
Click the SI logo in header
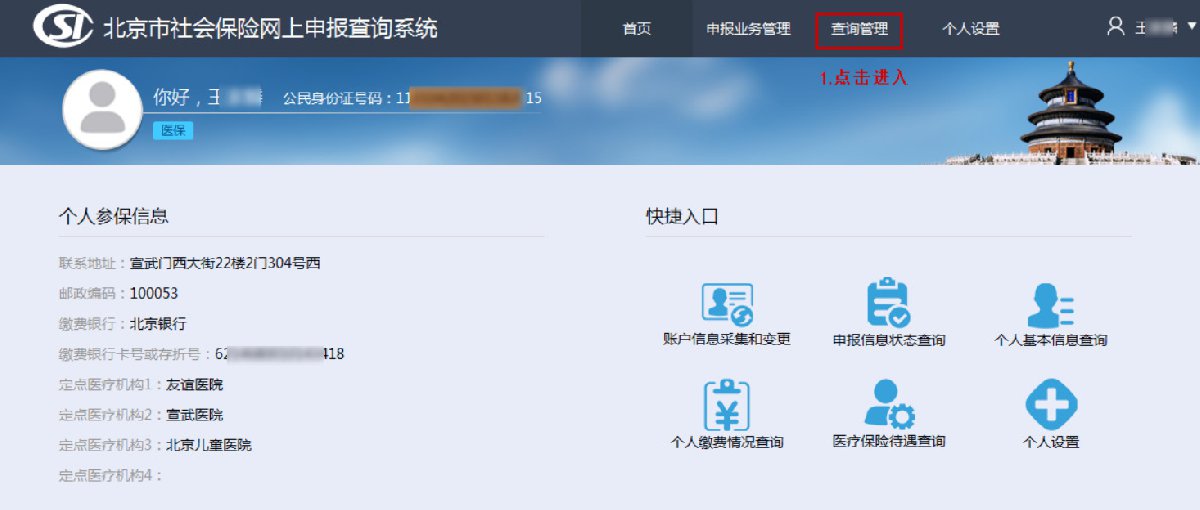(62, 28)
